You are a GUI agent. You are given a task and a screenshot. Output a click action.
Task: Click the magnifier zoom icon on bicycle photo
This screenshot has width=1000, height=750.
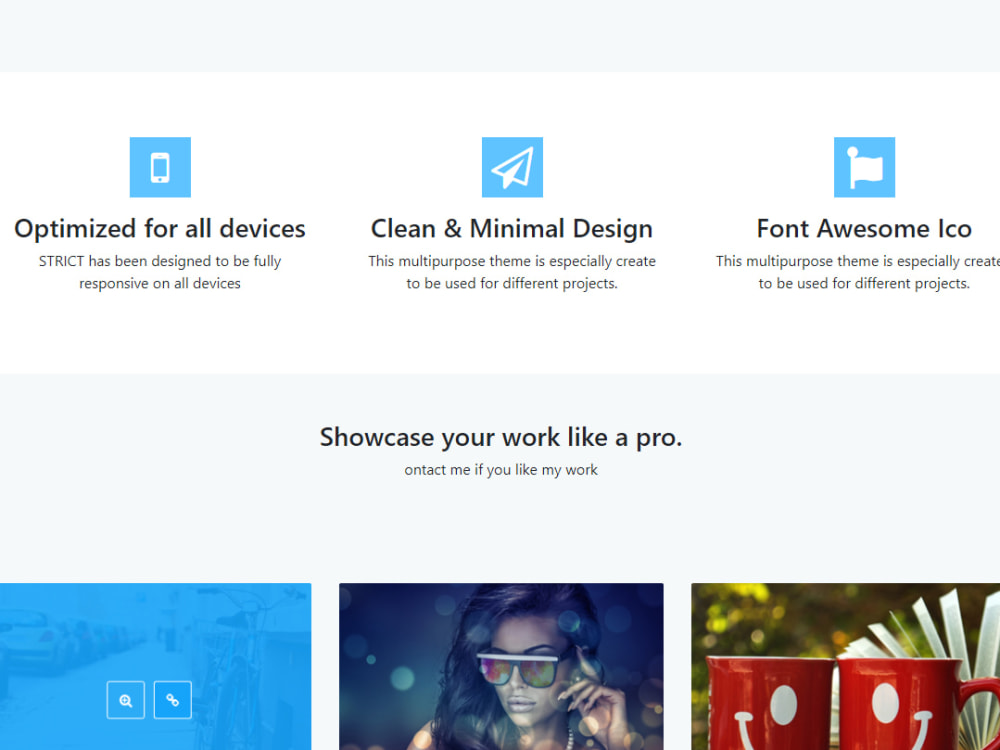coord(126,700)
